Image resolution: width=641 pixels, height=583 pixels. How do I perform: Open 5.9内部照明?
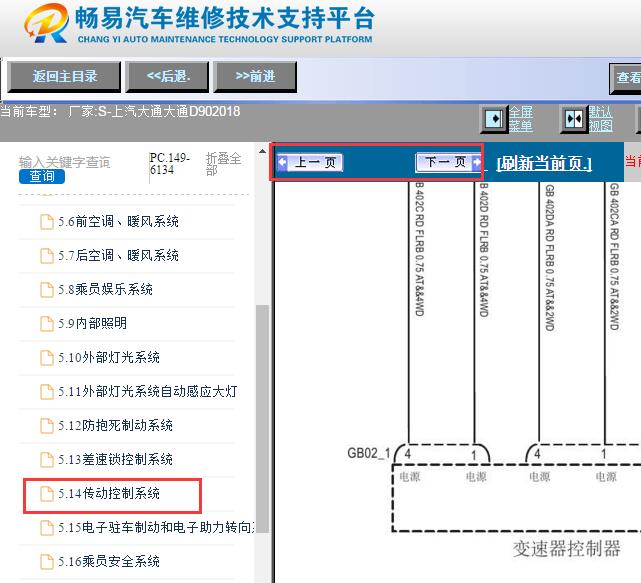click(x=92, y=324)
